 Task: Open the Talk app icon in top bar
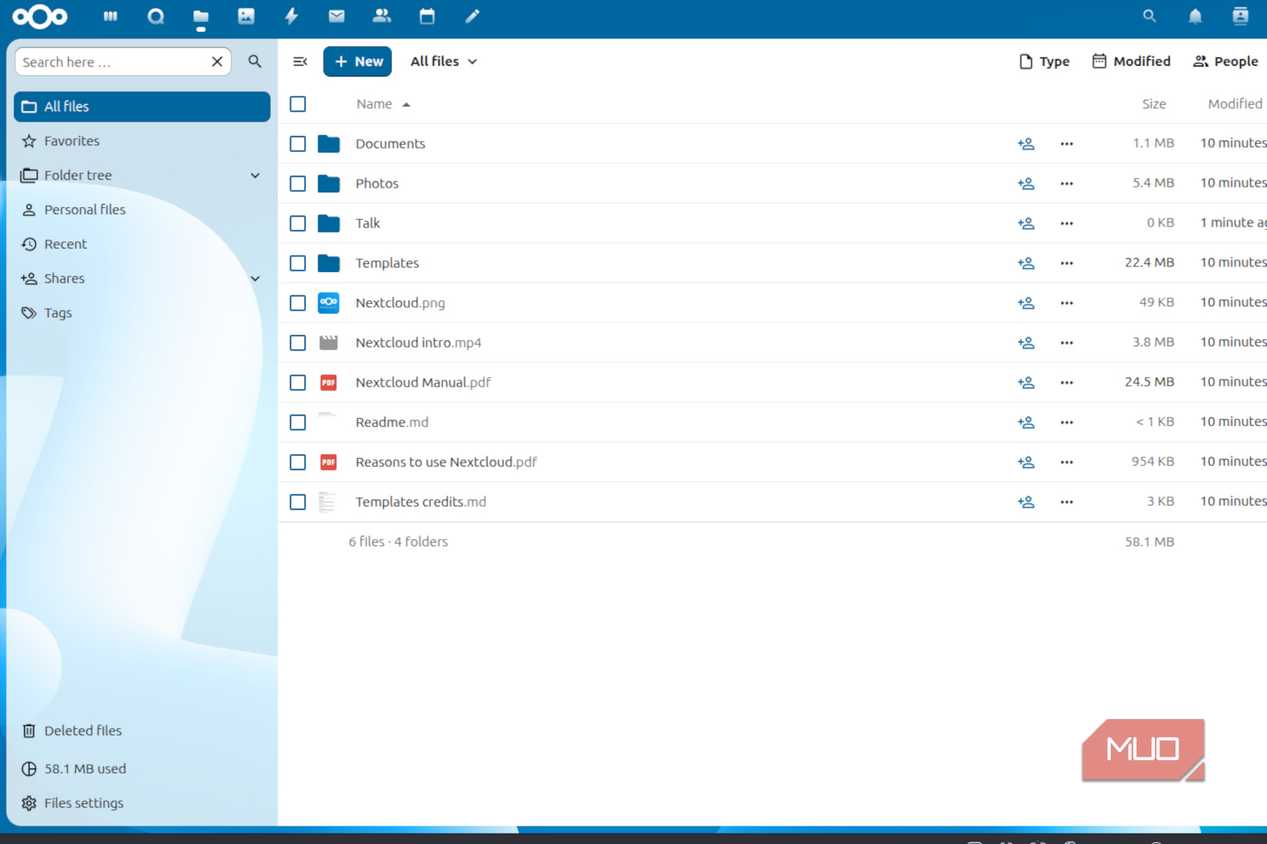pyautogui.click(x=155, y=16)
